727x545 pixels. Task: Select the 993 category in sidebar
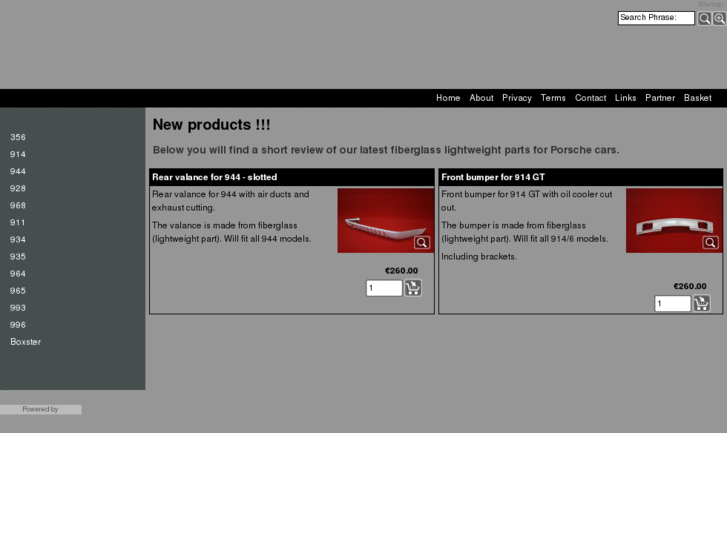click(x=18, y=308)
